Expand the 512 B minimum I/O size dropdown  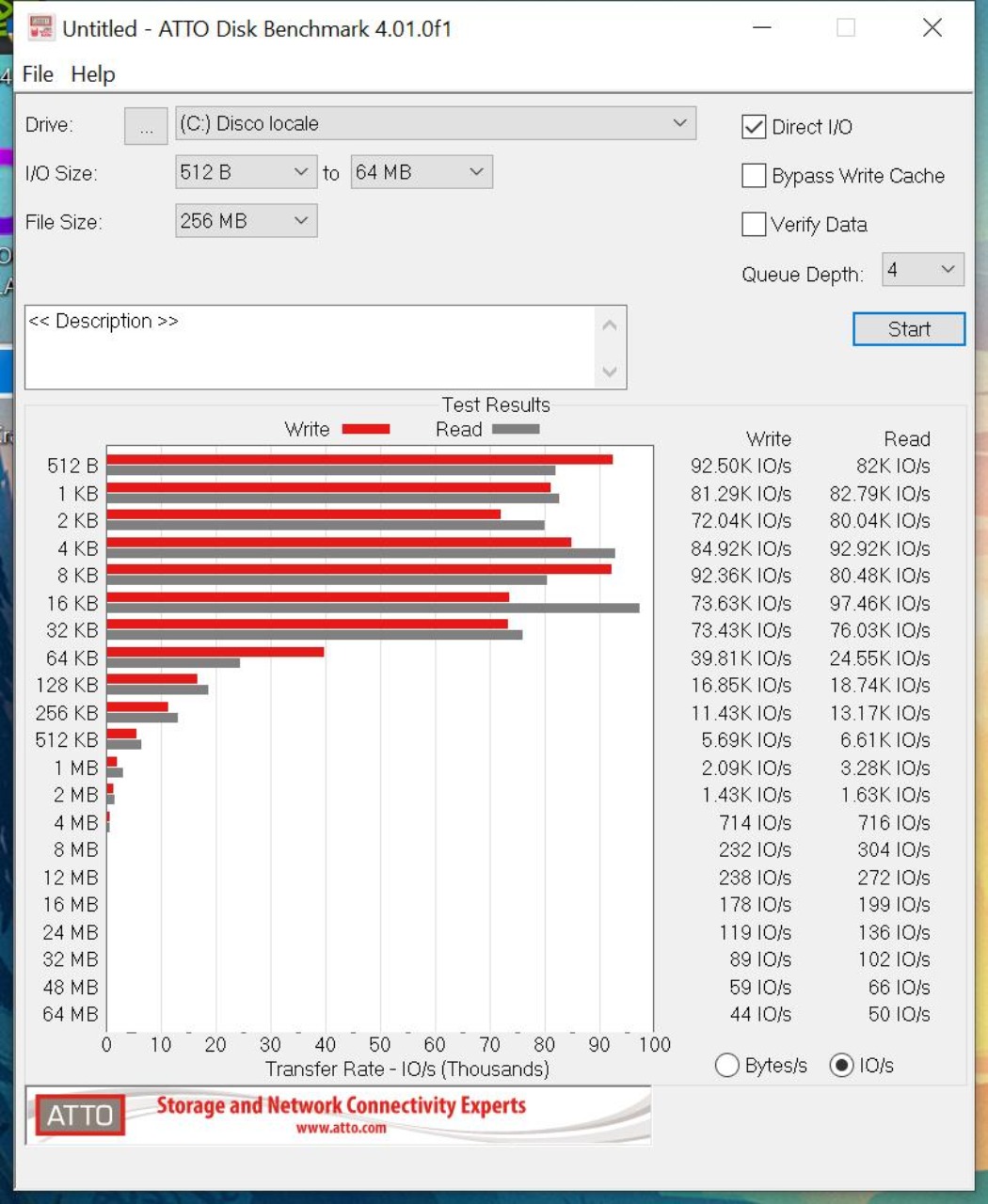(x=246, y=172)
